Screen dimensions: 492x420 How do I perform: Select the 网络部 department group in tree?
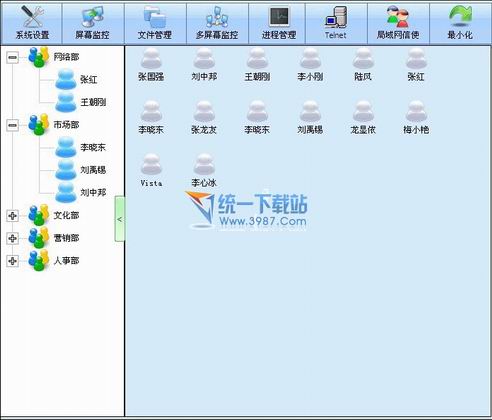54,57
